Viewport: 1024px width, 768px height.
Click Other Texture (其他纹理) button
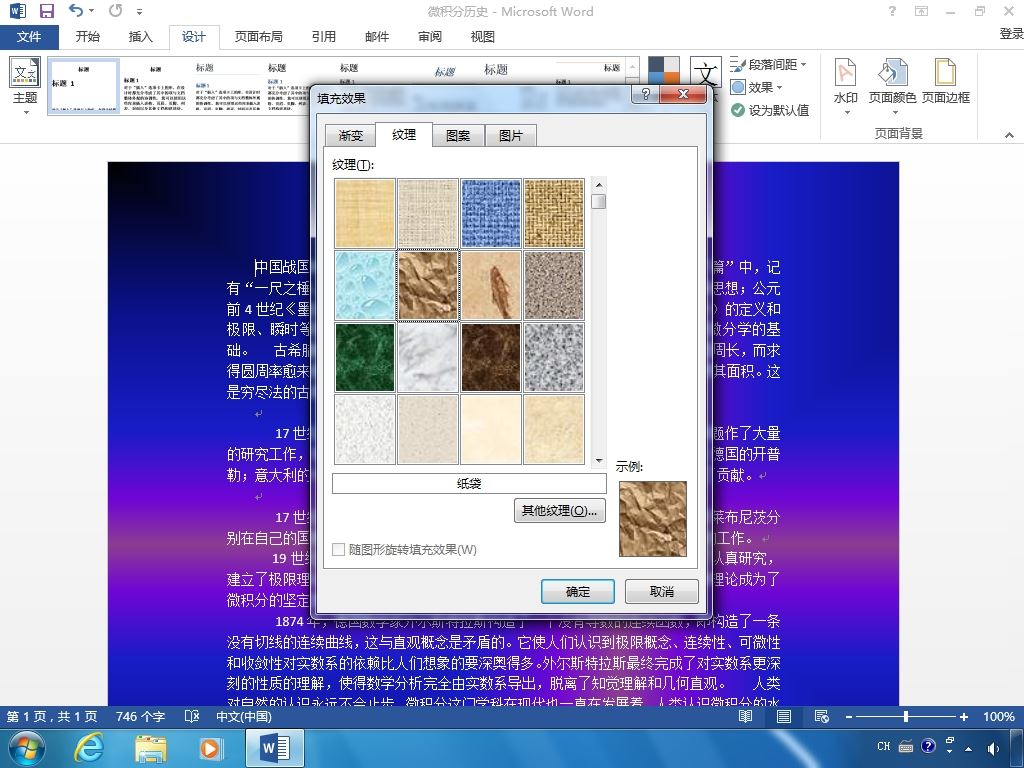pyautogui.click(x=560, y=511)
